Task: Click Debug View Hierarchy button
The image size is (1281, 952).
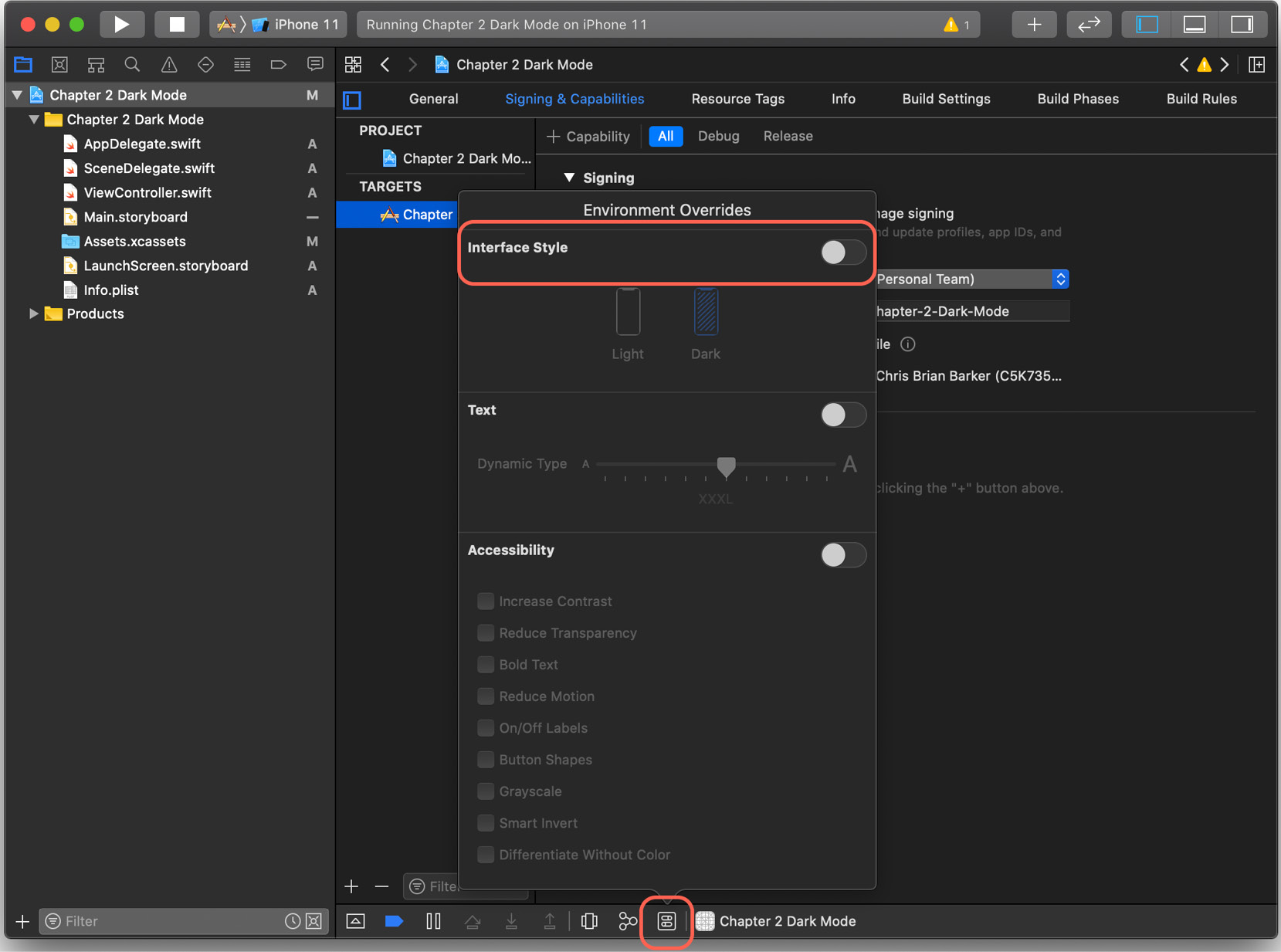Action: coord(589,921)
